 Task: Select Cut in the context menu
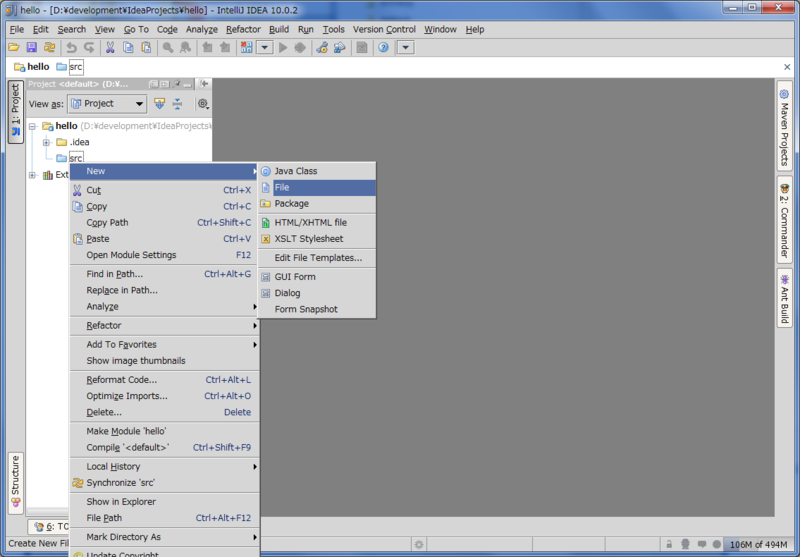pos(164,190)
